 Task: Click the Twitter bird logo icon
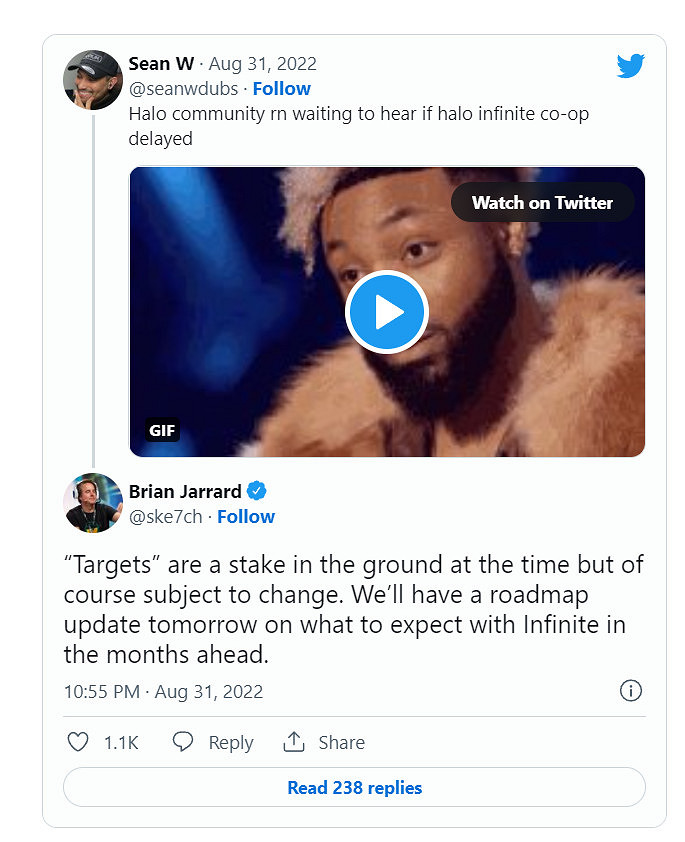[630, 66]
